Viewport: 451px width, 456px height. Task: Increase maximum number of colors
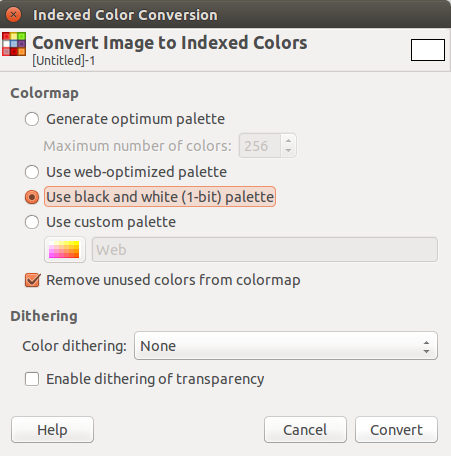pyautogui.click(x=288, y=140)
